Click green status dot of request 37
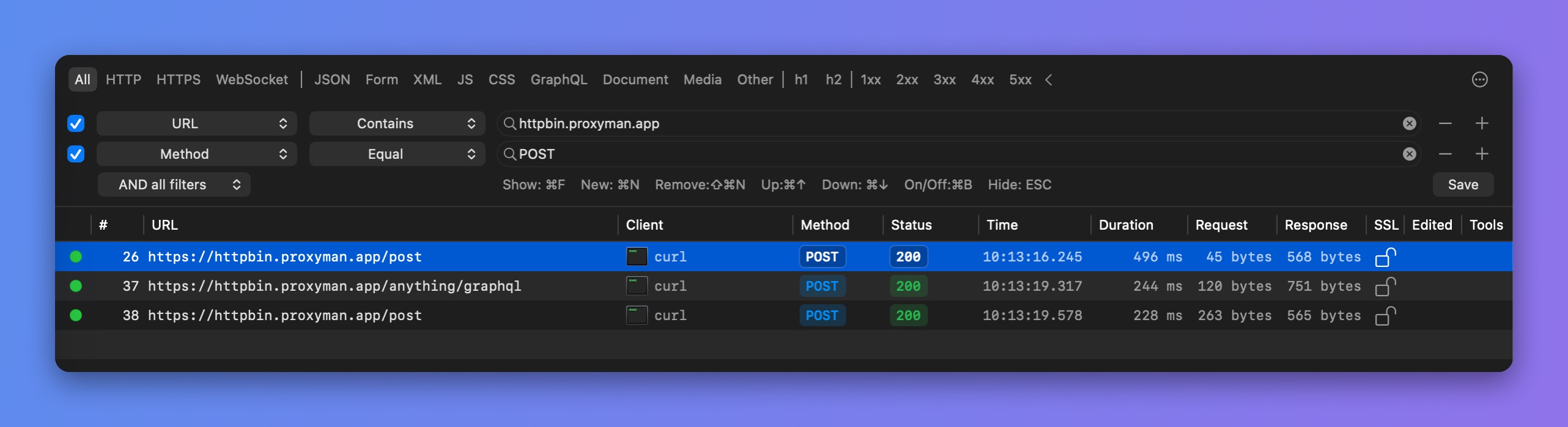 tap(76, 286)
